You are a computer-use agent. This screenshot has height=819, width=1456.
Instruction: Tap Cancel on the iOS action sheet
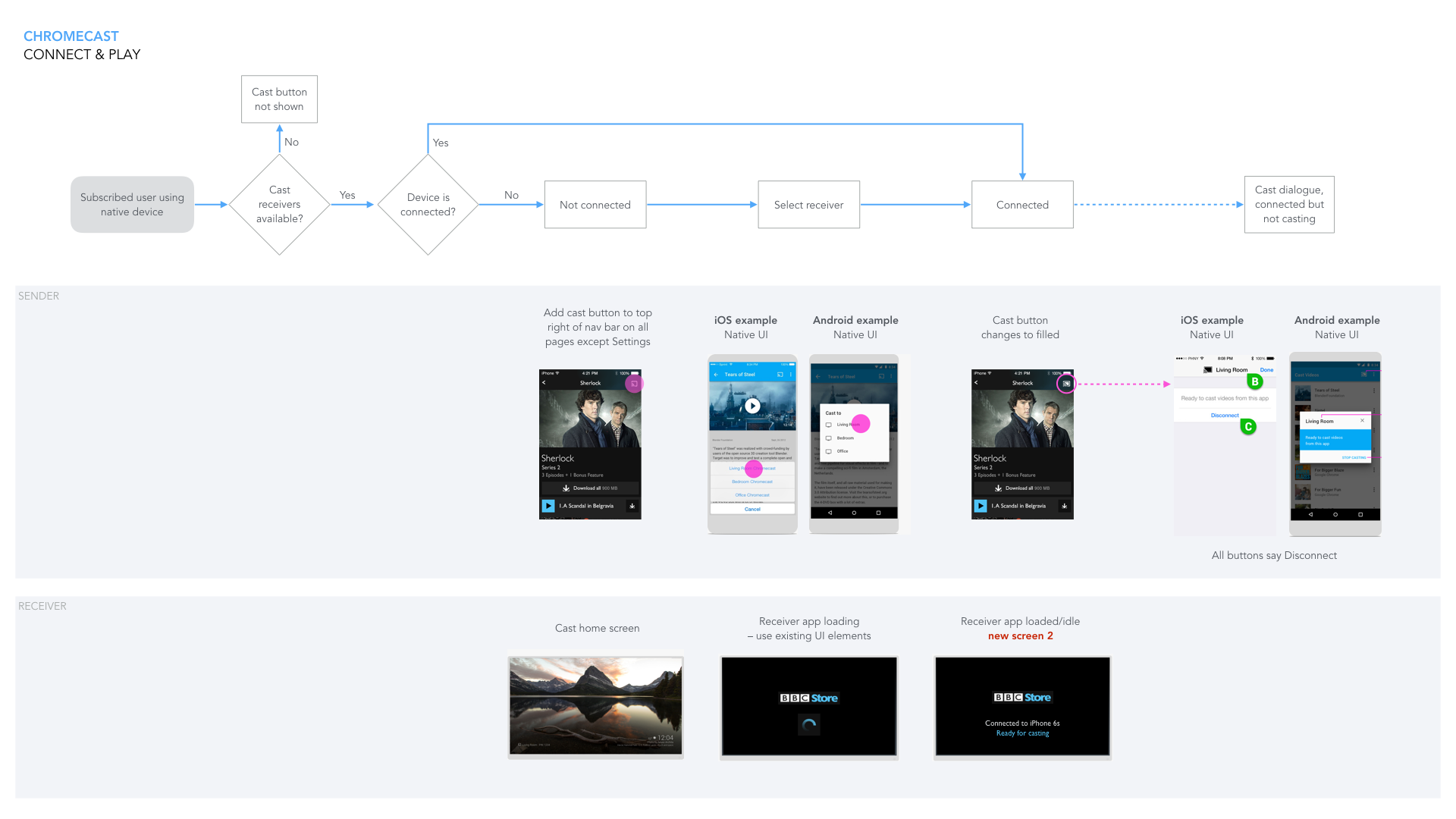[752, 509]
